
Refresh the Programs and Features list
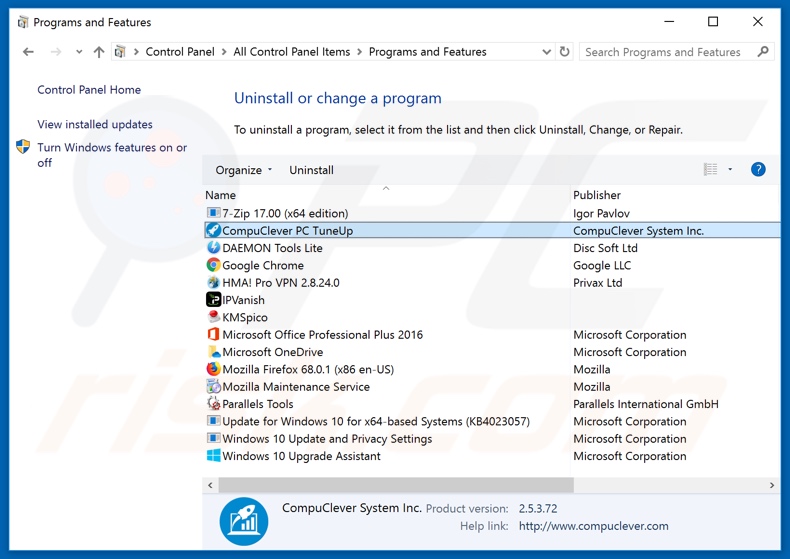(x=565, y=51)
